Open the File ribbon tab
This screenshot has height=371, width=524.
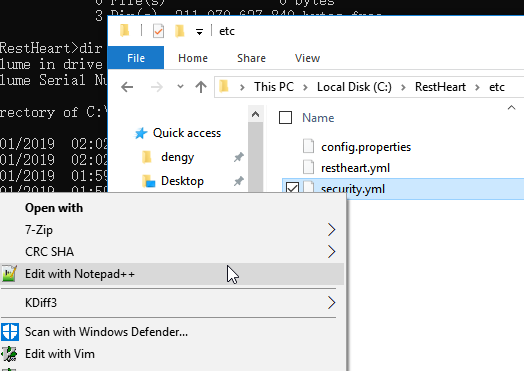(136, 58)
